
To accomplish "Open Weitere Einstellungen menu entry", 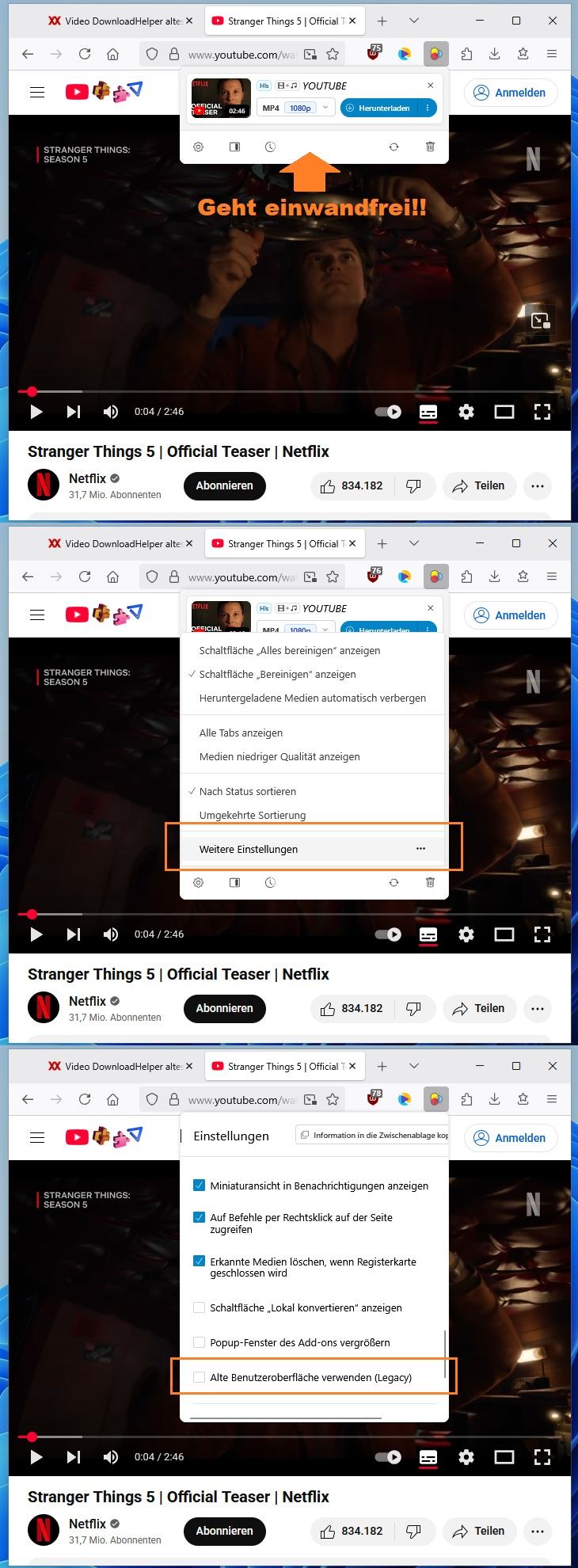I will (313, 849).
